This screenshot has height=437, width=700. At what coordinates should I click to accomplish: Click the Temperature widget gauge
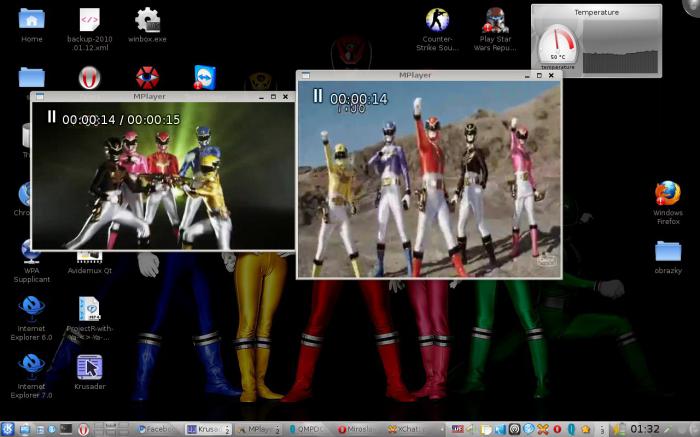[x=558, y=45]
